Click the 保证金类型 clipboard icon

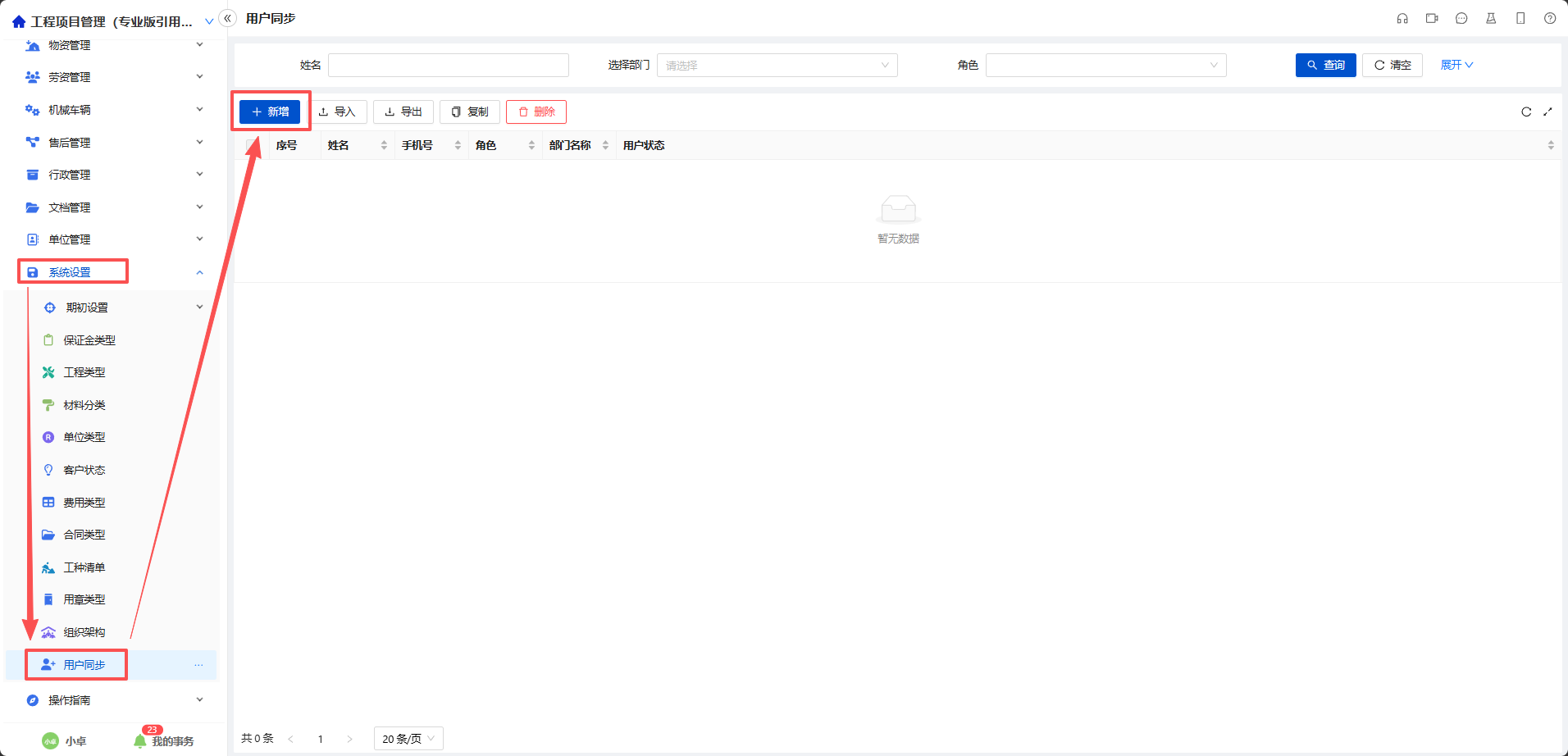[48, 339]
